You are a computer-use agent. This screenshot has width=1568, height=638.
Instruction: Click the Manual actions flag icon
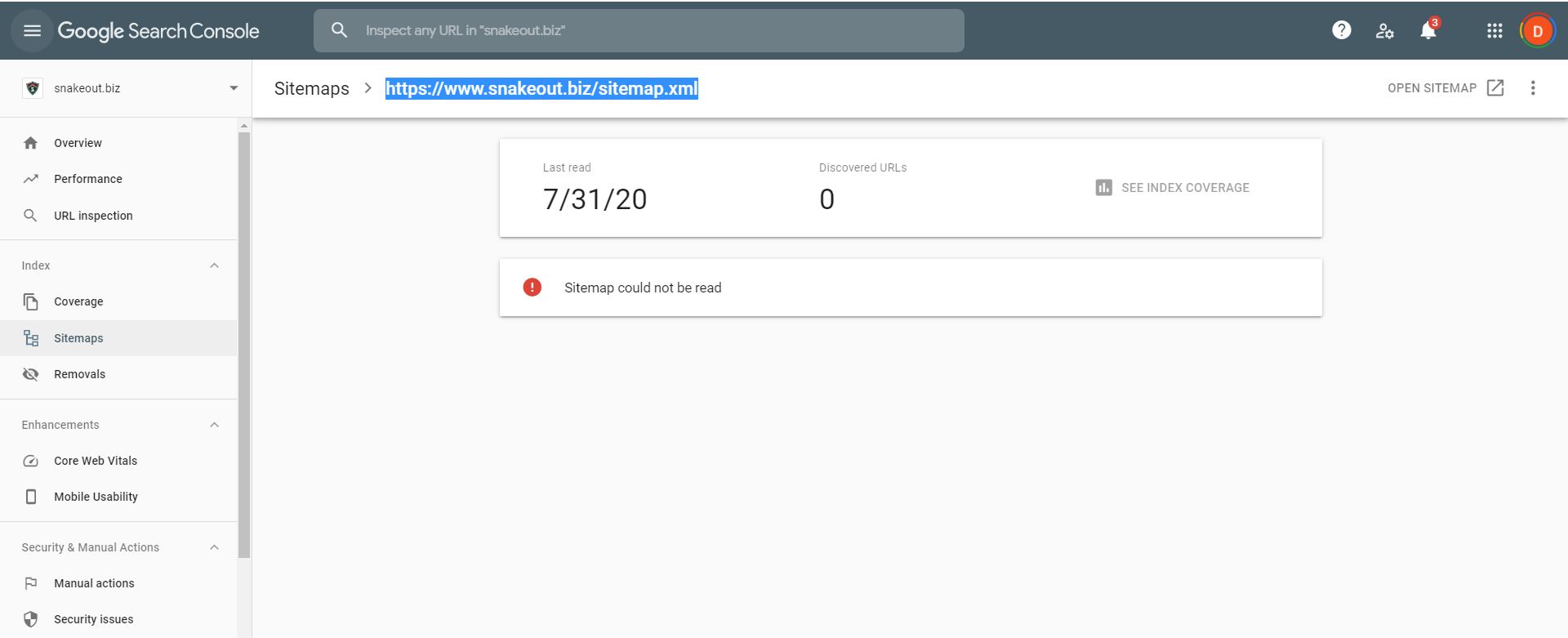tap(31, 583)
